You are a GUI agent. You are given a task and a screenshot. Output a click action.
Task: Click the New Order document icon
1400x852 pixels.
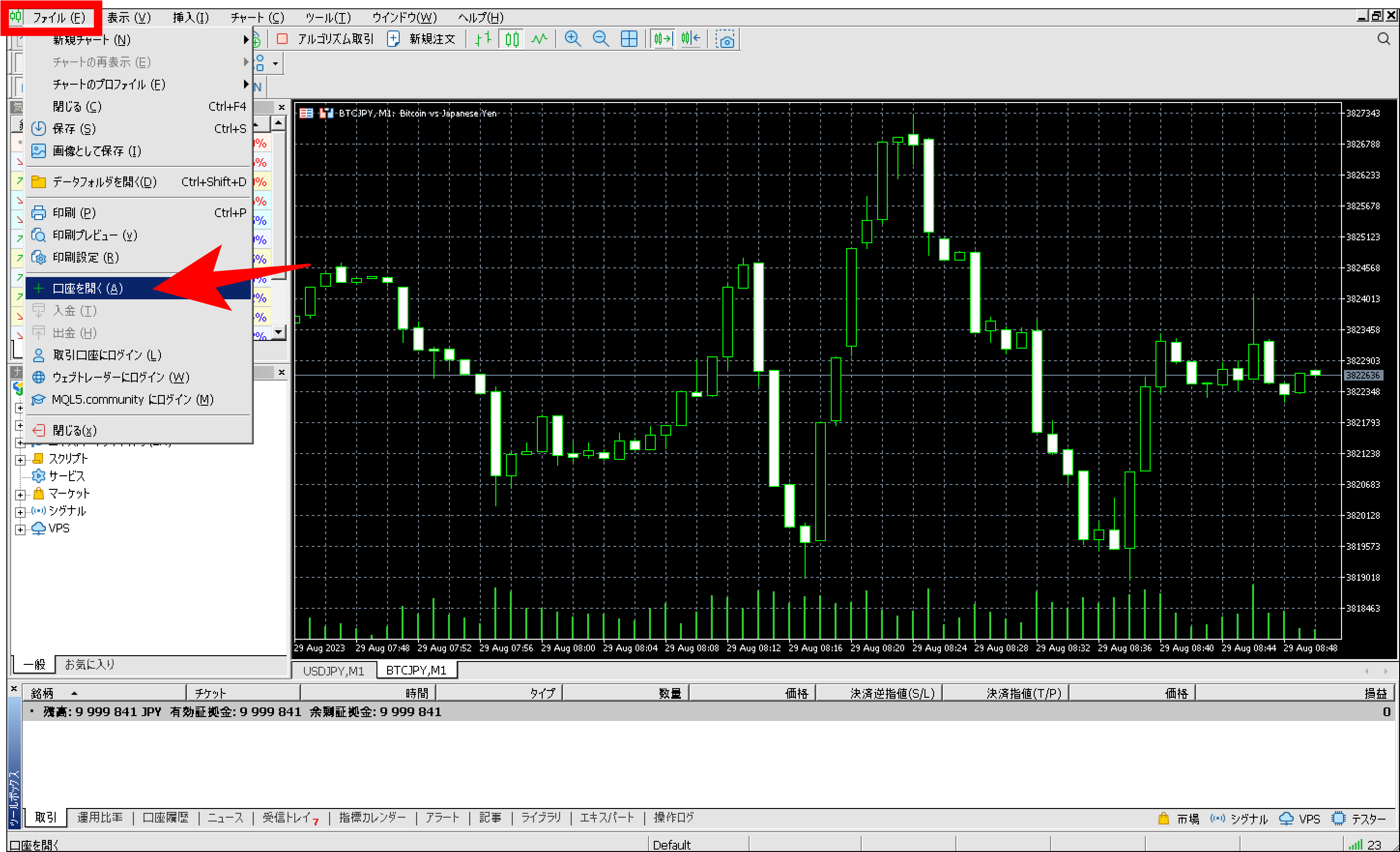click(x=393, y=39)
